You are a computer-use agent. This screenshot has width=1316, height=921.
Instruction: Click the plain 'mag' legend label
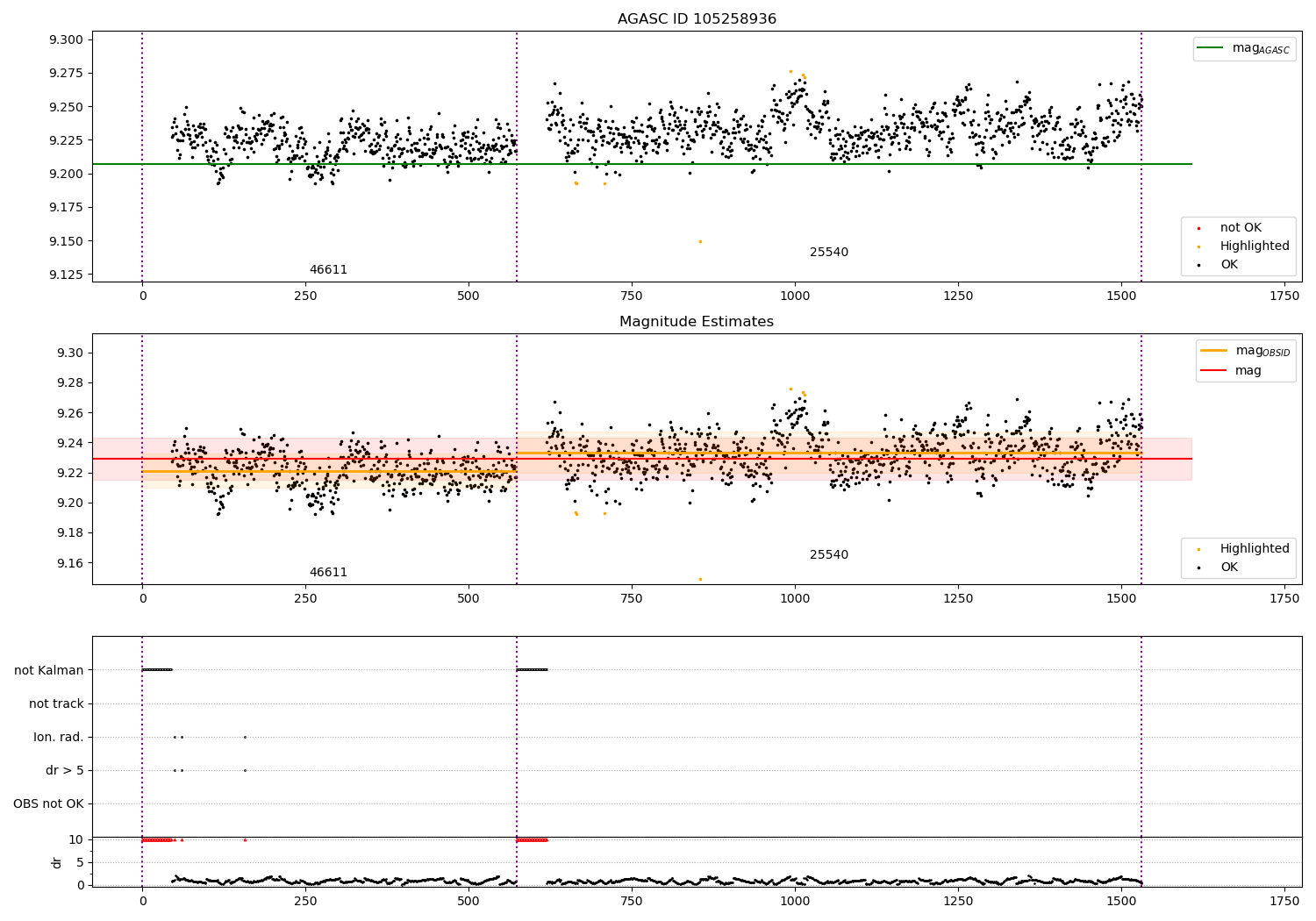click(x=1248, y=371)
